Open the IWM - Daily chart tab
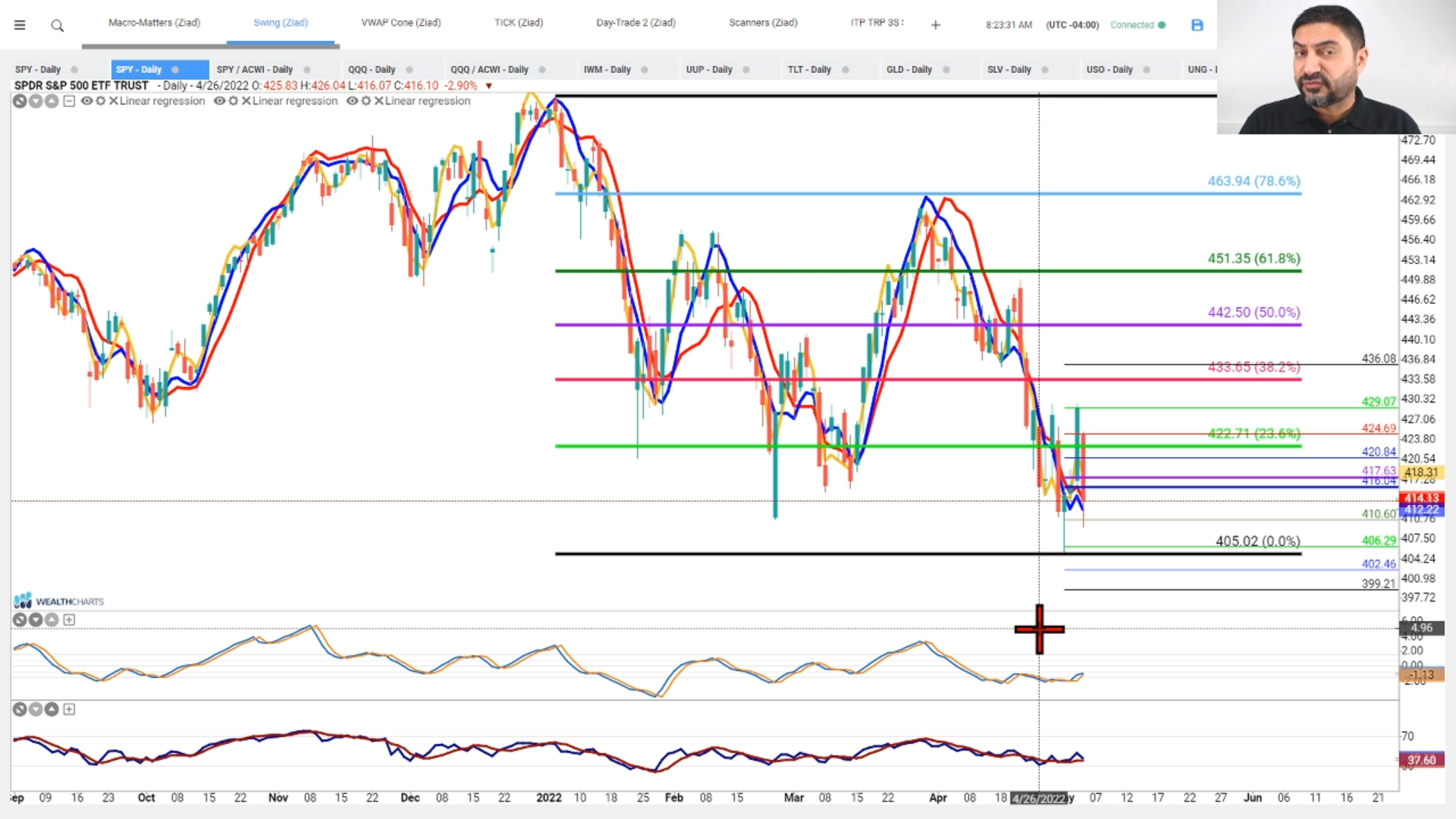1456x819 pixels. coord(607,70)
